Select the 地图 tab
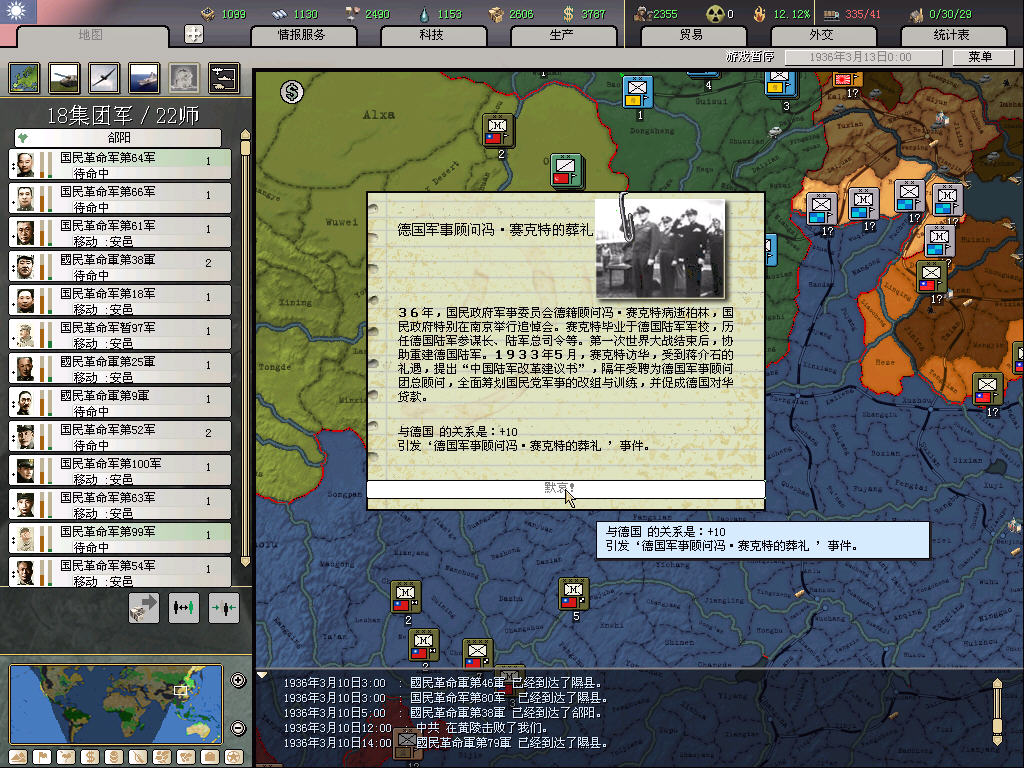 click(x=91, y=35)
